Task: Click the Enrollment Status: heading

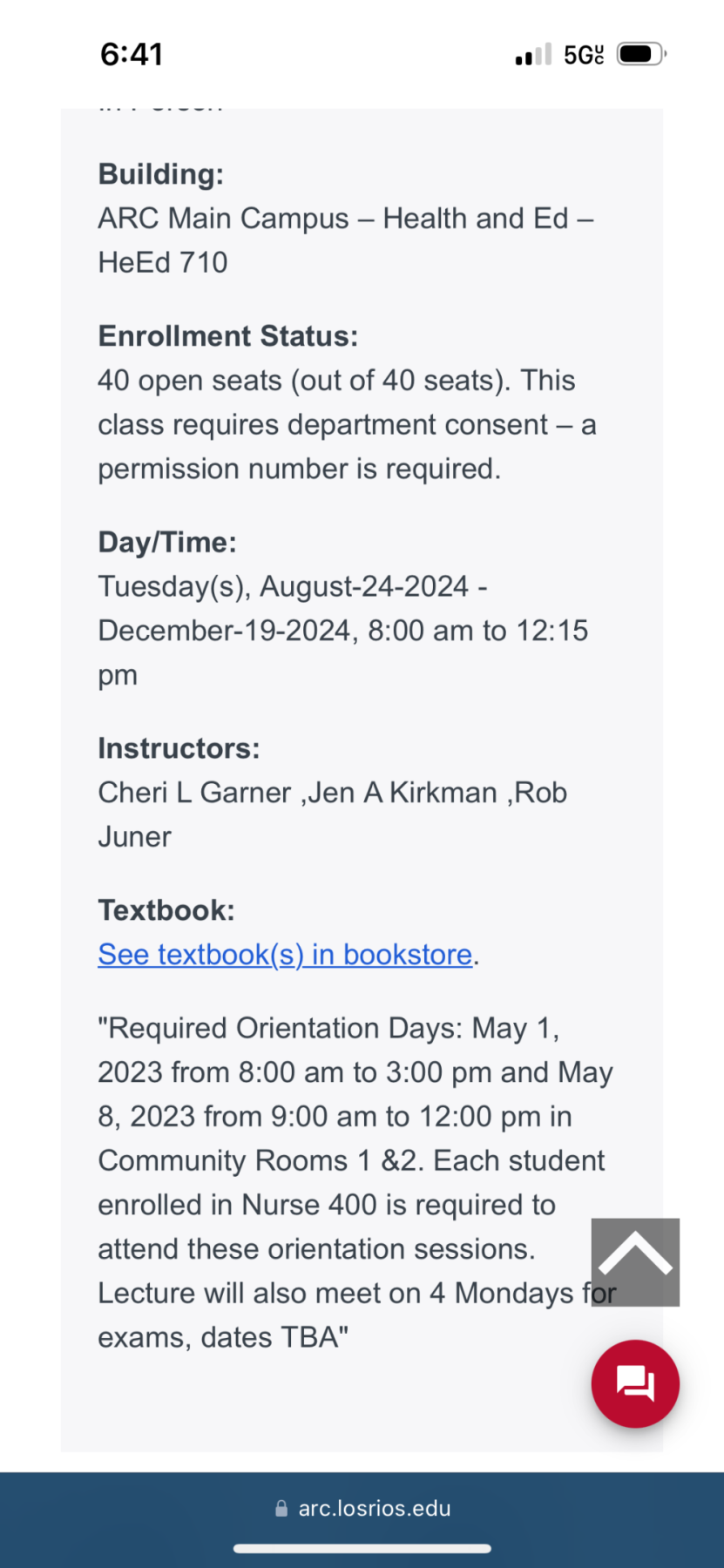Action: tap(227, 336)
